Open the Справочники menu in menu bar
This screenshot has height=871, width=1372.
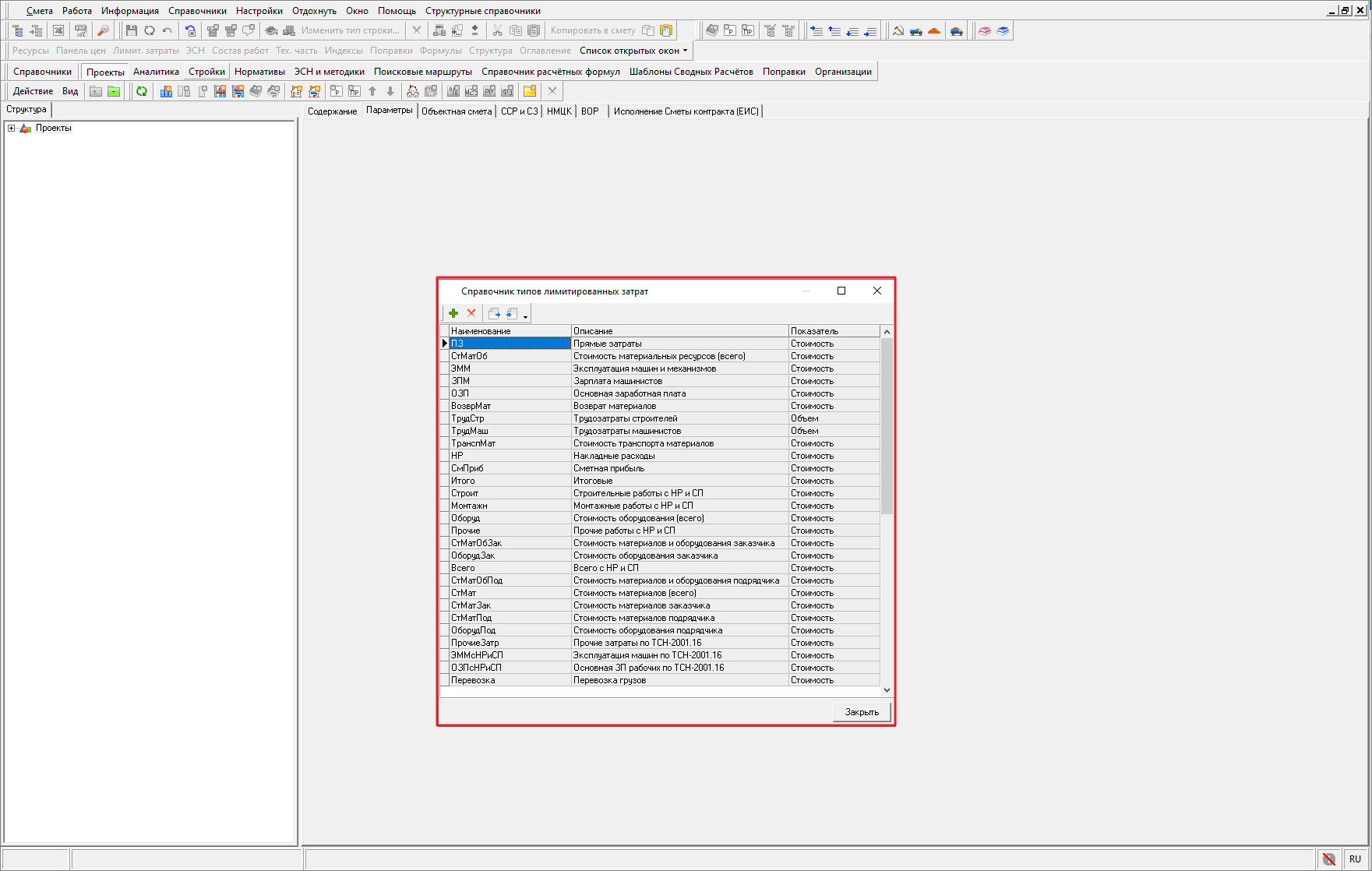[x=197, y=11]
